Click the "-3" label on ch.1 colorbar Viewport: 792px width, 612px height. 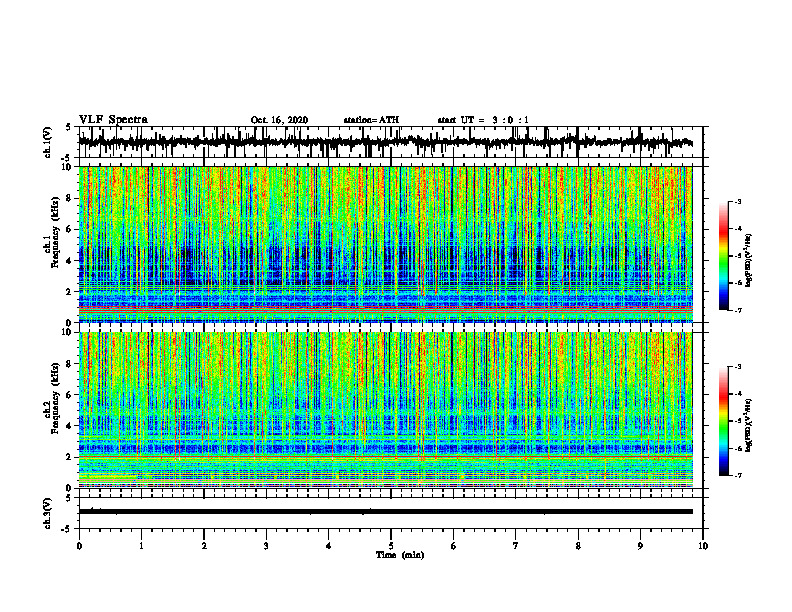[738, 202]
